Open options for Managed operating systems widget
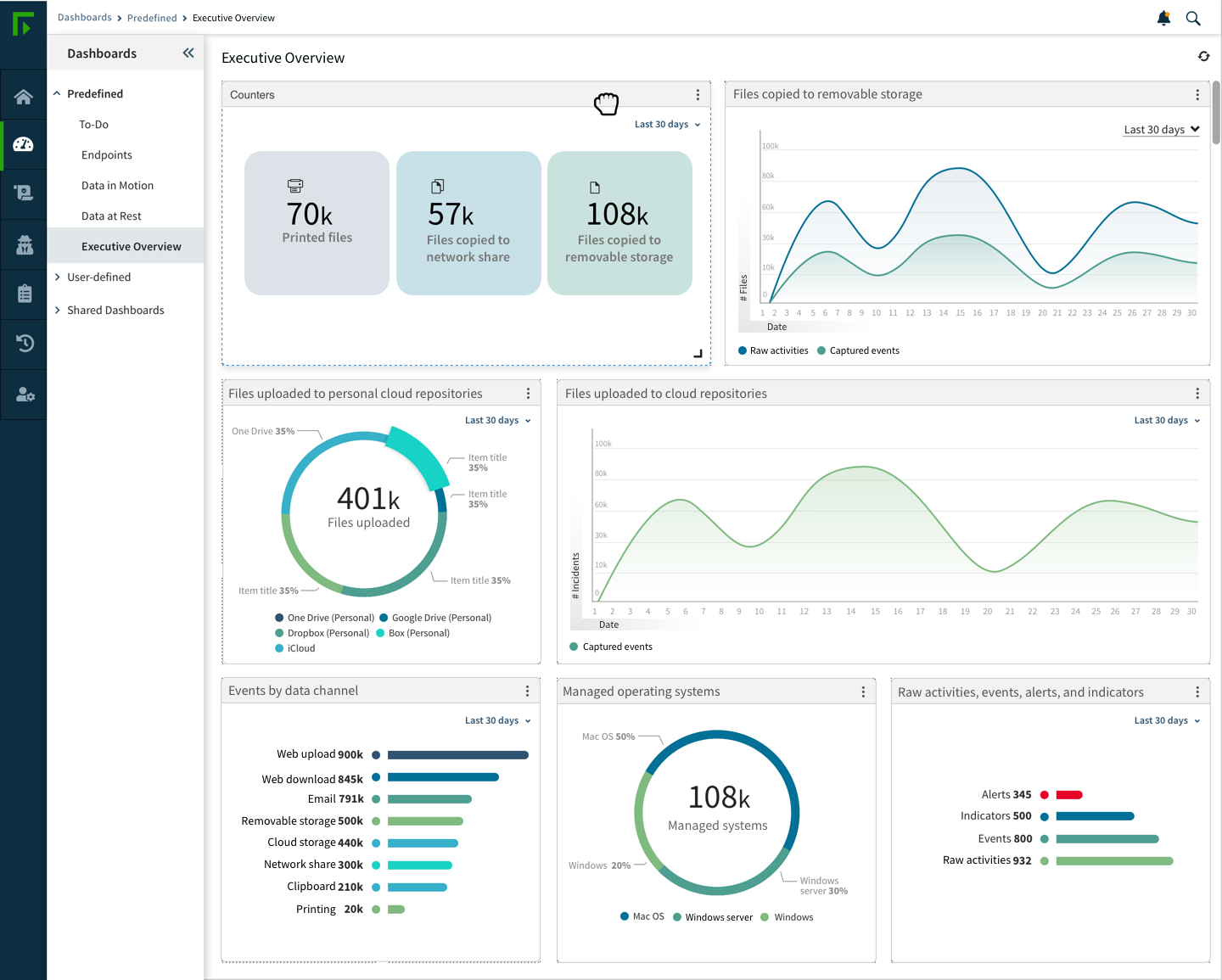This screenshot has width=1222, height=980. 863,692
